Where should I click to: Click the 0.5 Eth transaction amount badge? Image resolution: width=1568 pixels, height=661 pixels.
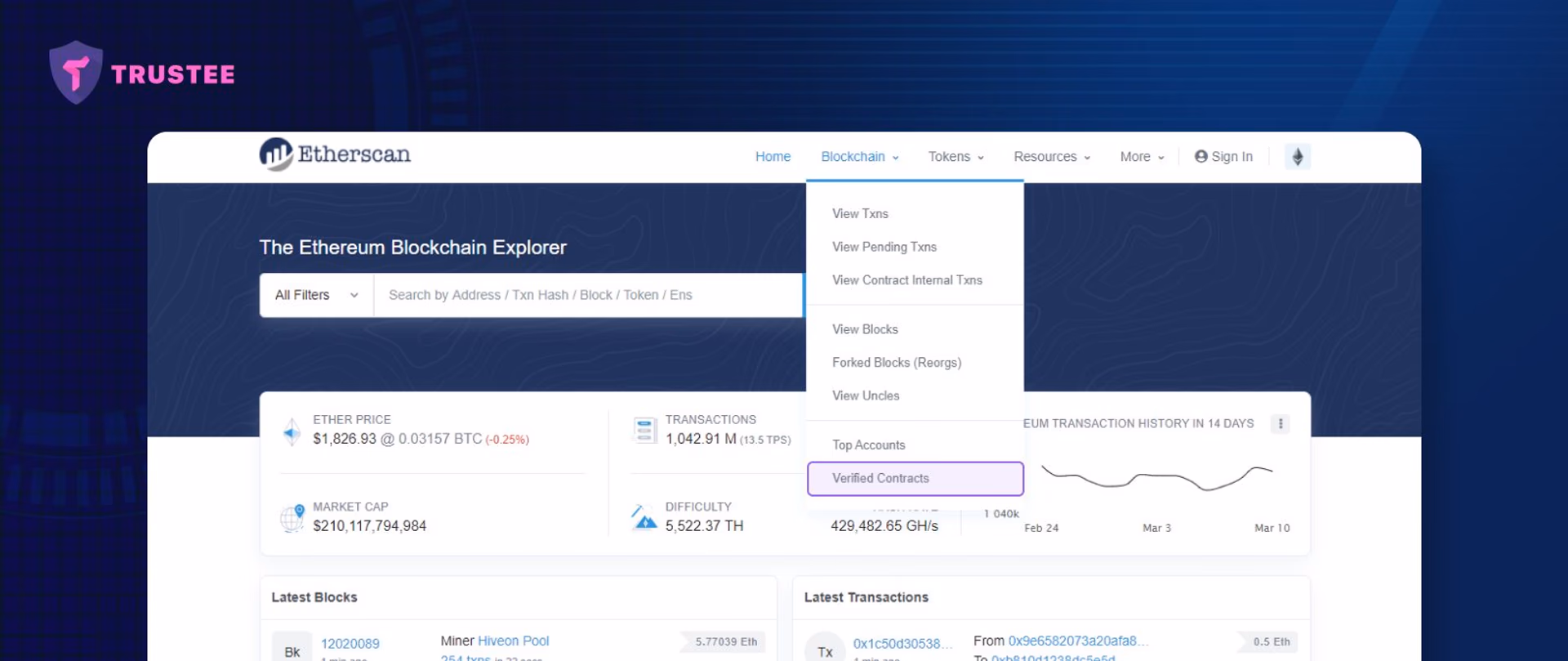point(1269,642)
